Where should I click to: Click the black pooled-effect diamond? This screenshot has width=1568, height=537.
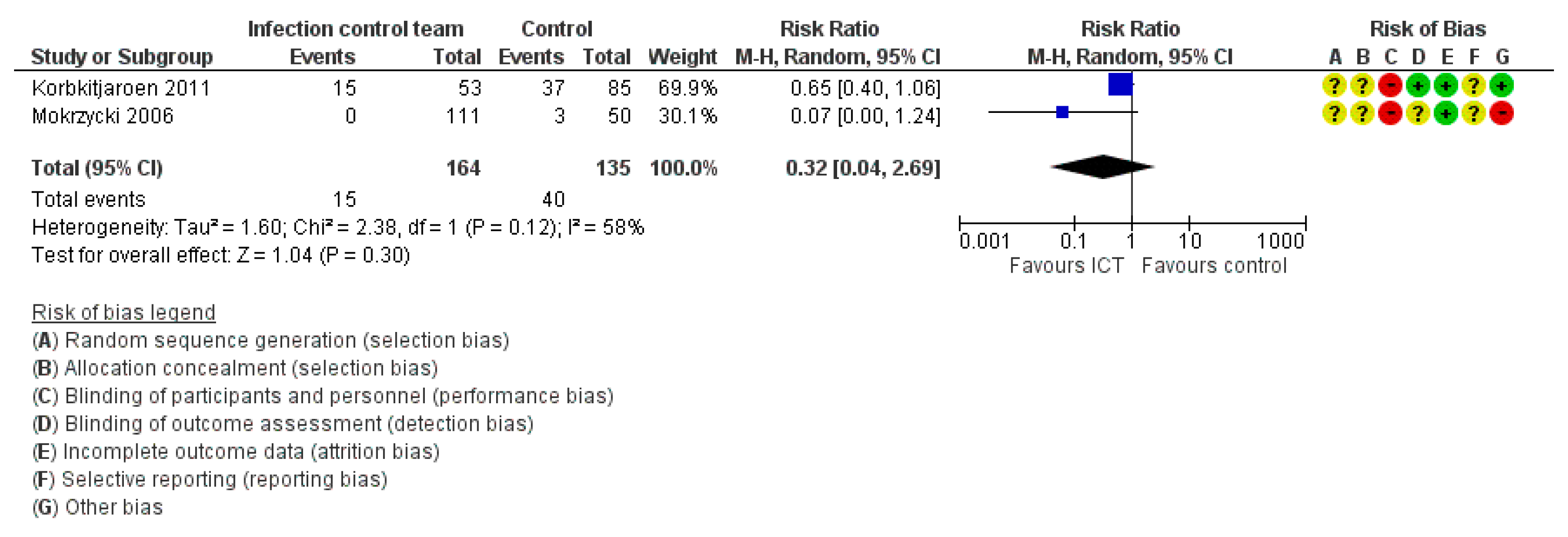pos(1103,167)
